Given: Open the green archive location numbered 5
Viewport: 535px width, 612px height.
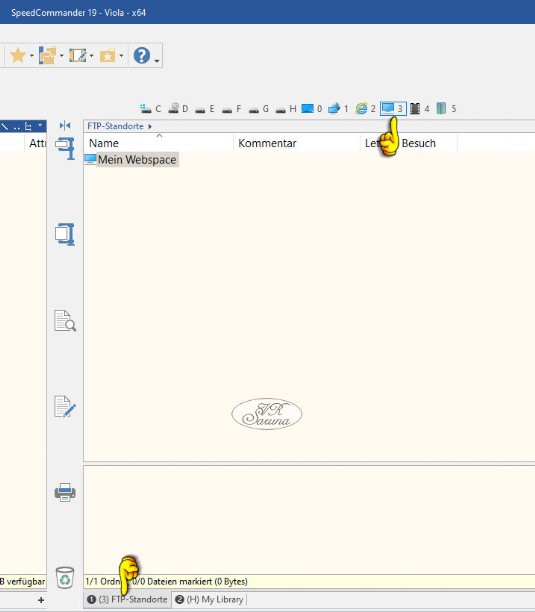Looking at the screenshot, I should tap(446, 109).
